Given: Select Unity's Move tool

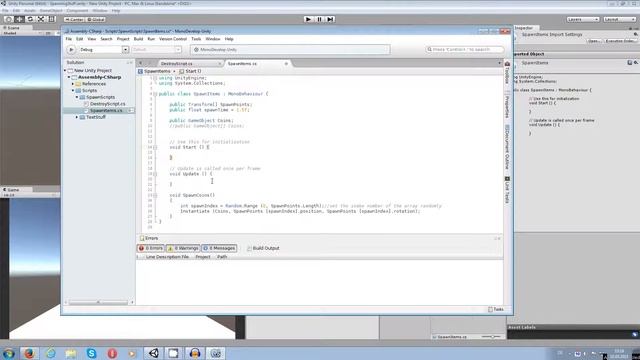Looking at the screenshot, I should point(19,19).
